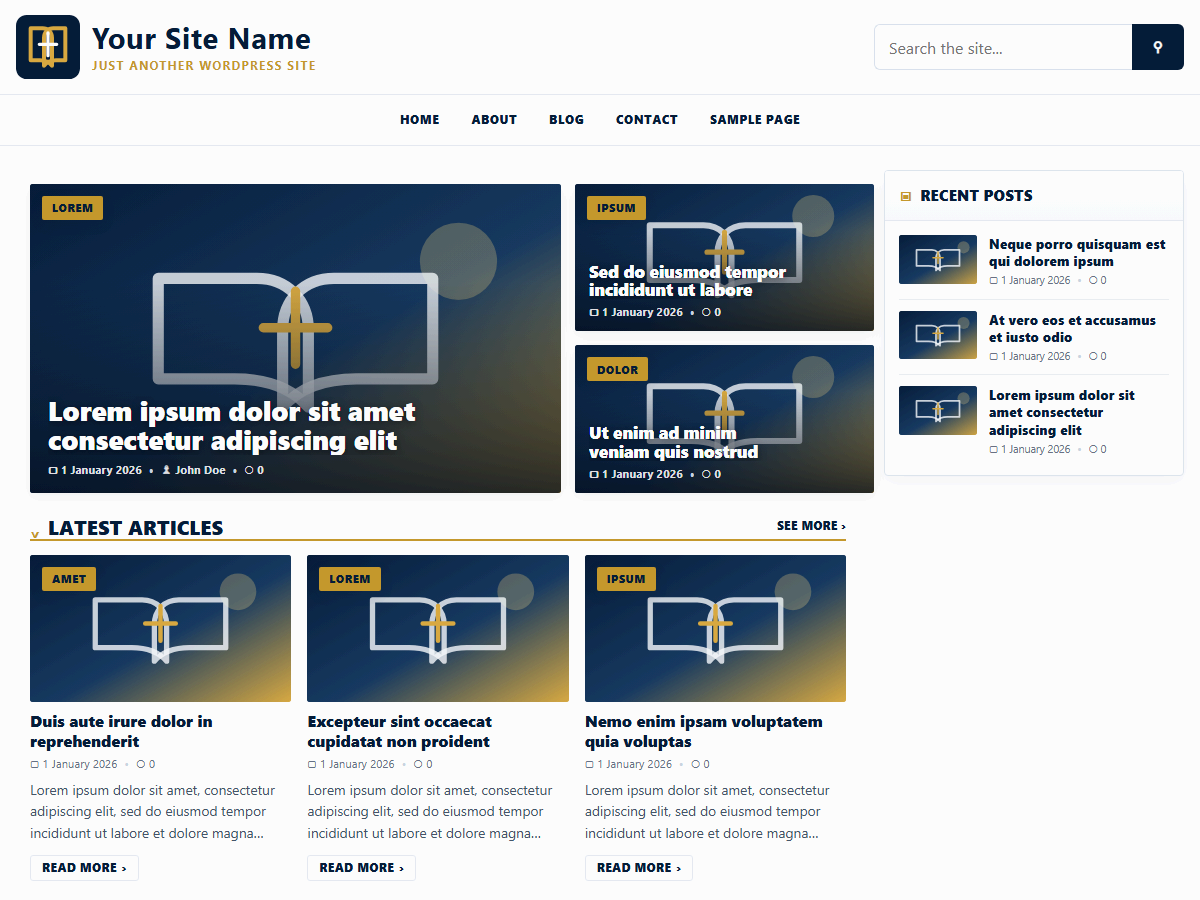Open article Nemo enim ipsam voluptatem

click(x=704, y=732)
